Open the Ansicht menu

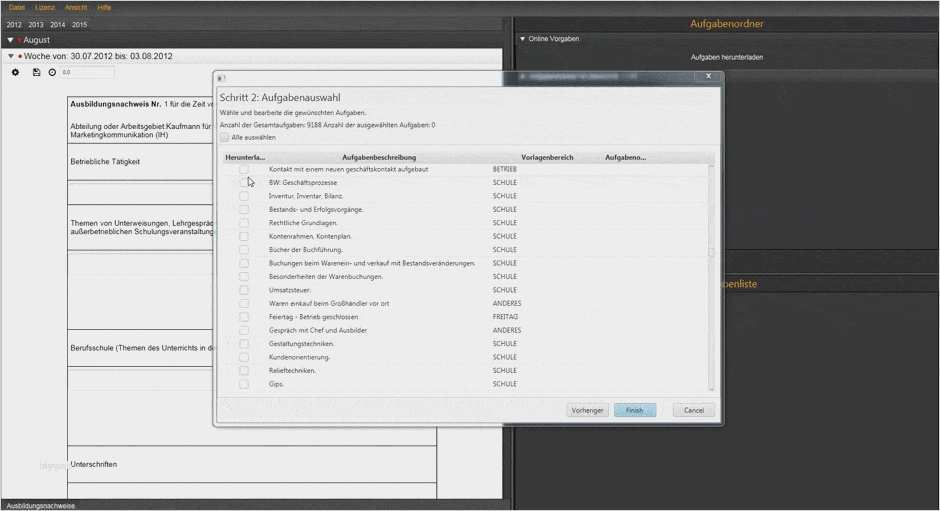point(76,7)
